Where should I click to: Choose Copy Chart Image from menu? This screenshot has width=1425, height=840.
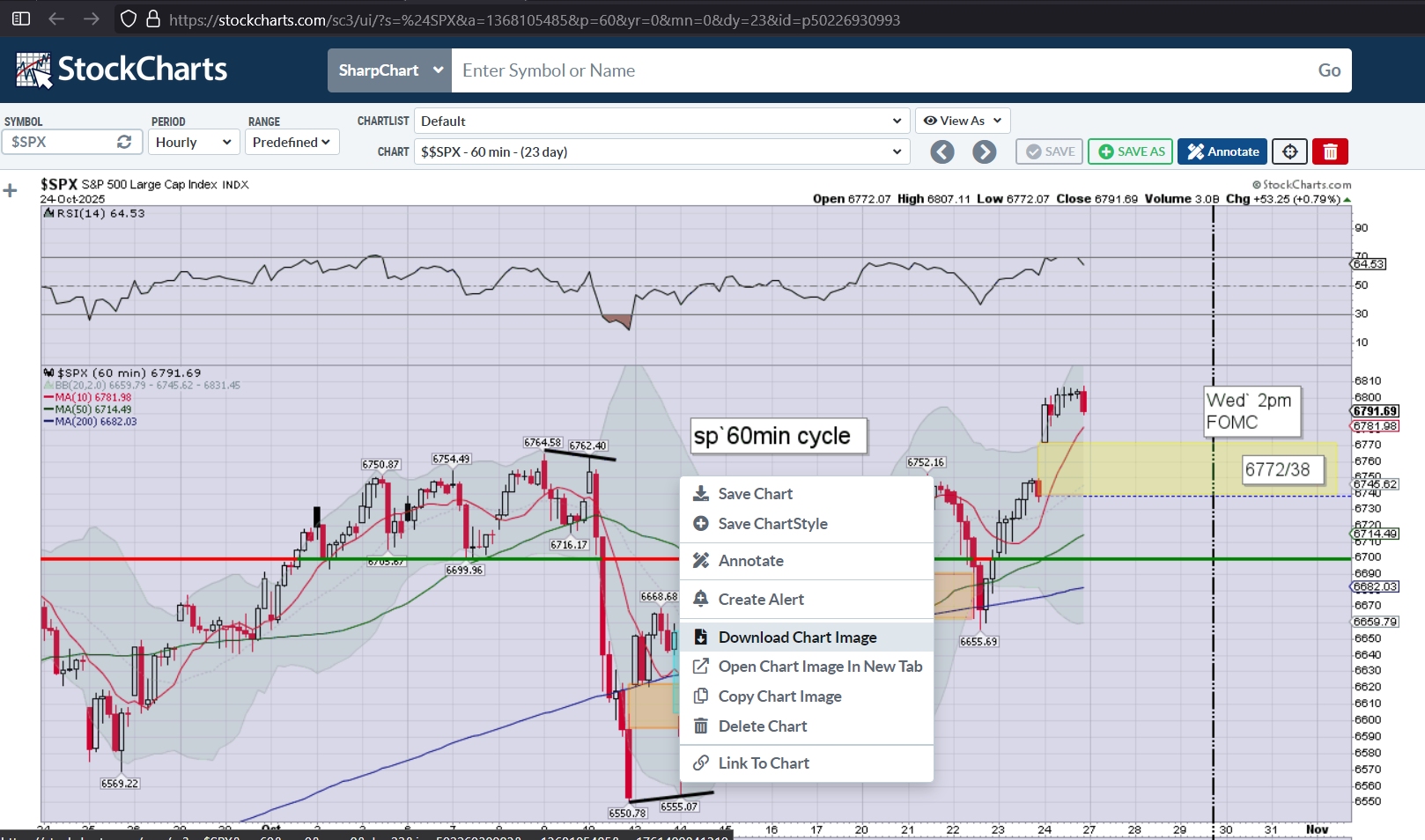pos(779,696)
